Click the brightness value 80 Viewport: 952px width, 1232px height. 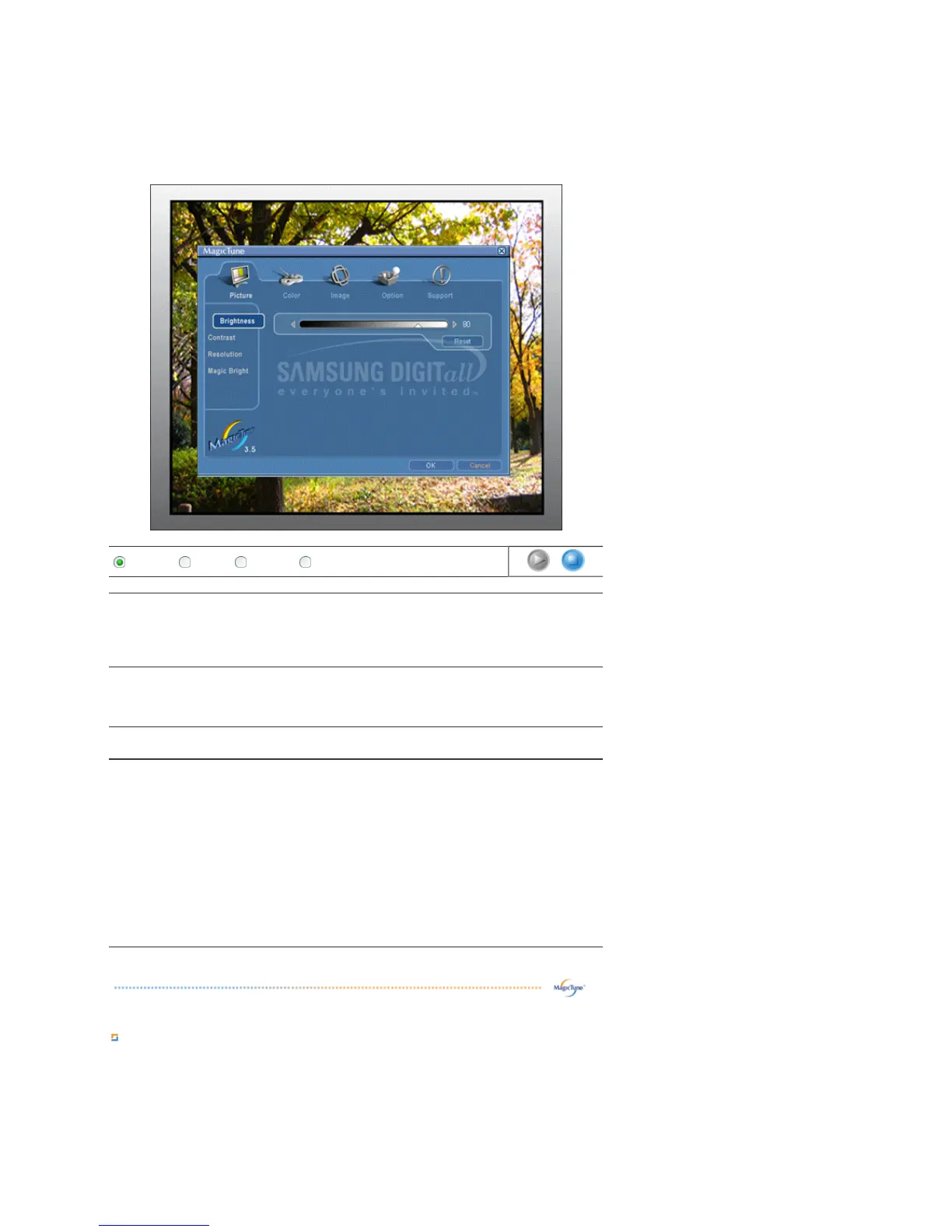pos(467,324)
